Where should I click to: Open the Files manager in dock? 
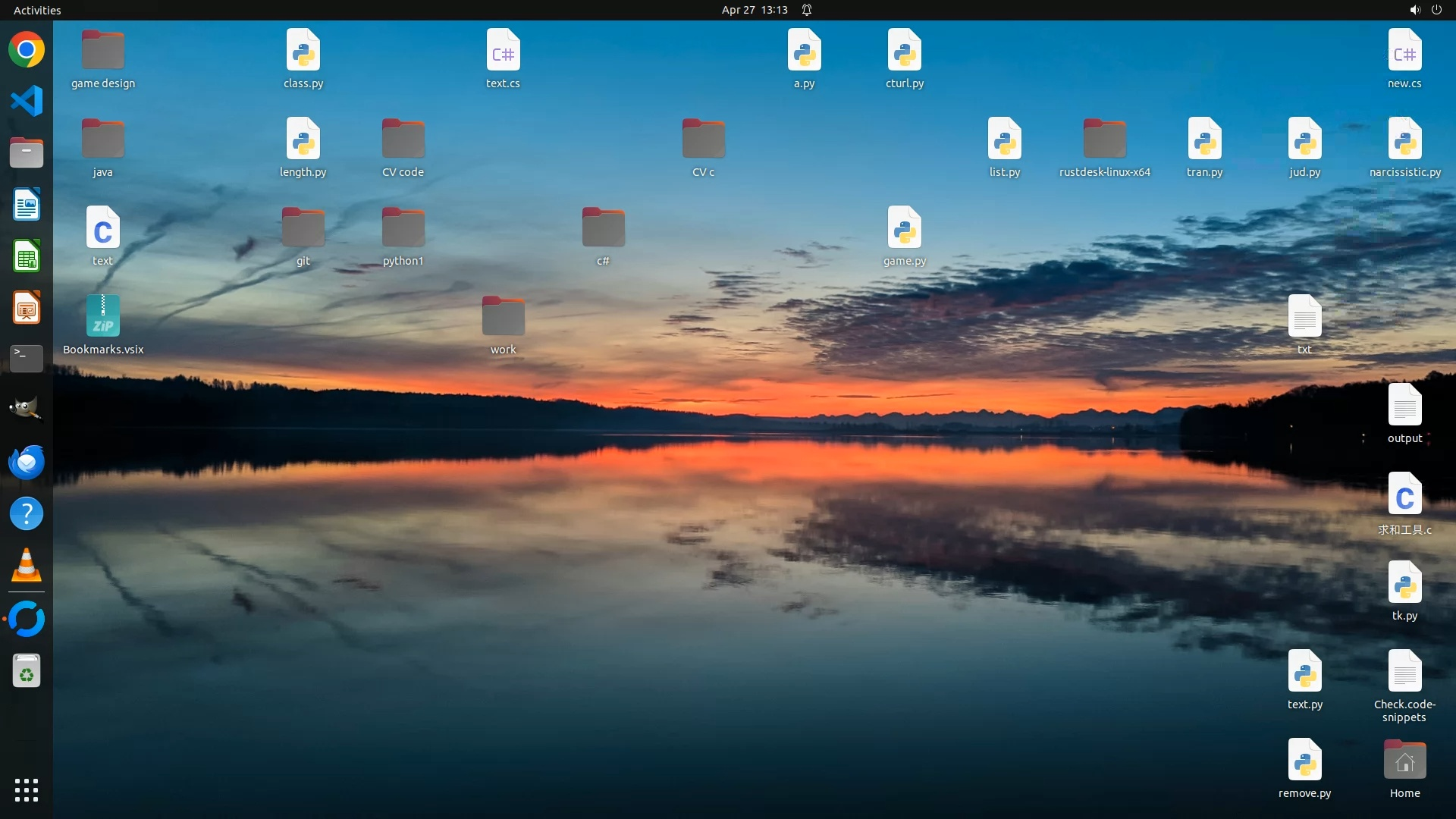pyautogui.click(x=27, y=152)
